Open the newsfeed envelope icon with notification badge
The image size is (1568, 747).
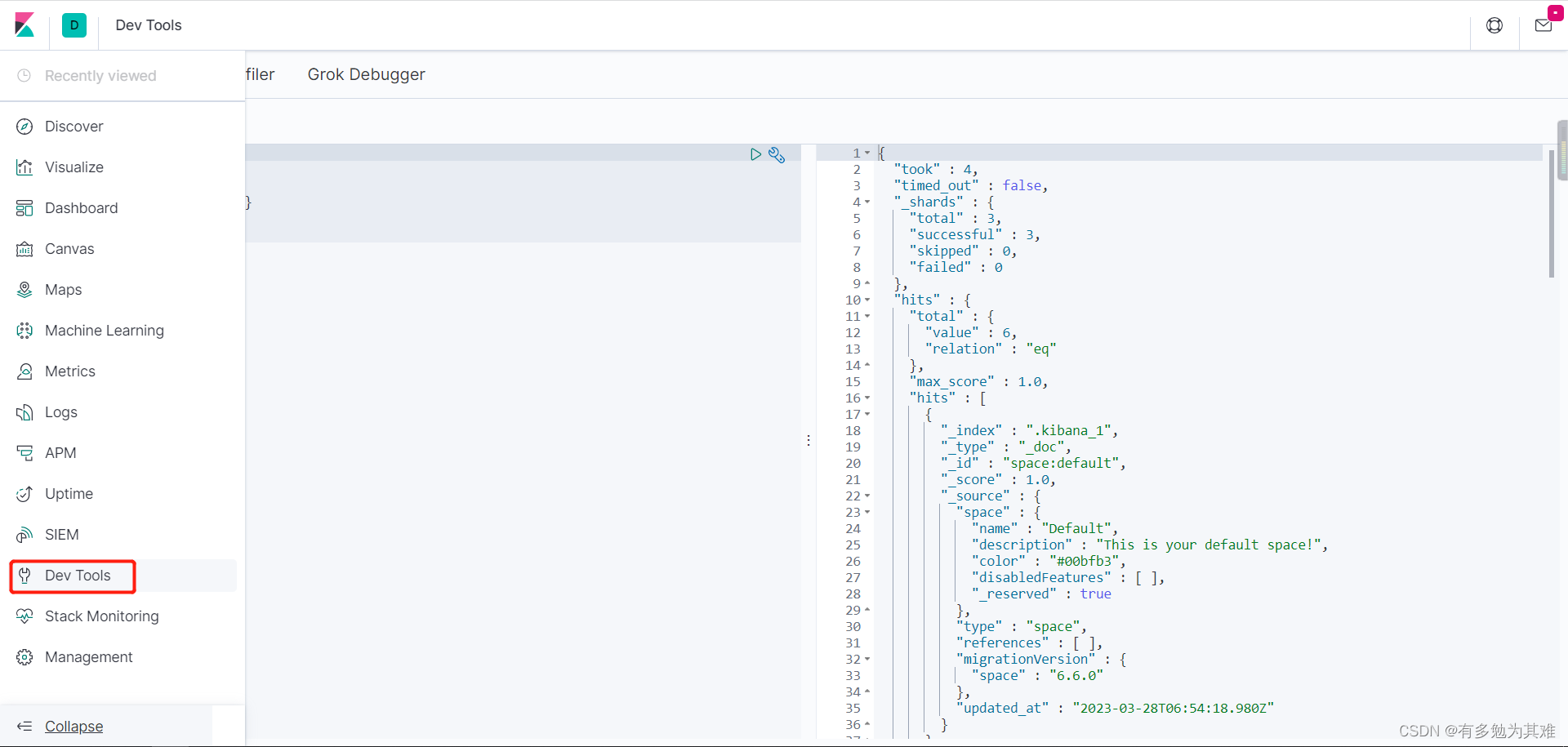(x=1543, y=25)
